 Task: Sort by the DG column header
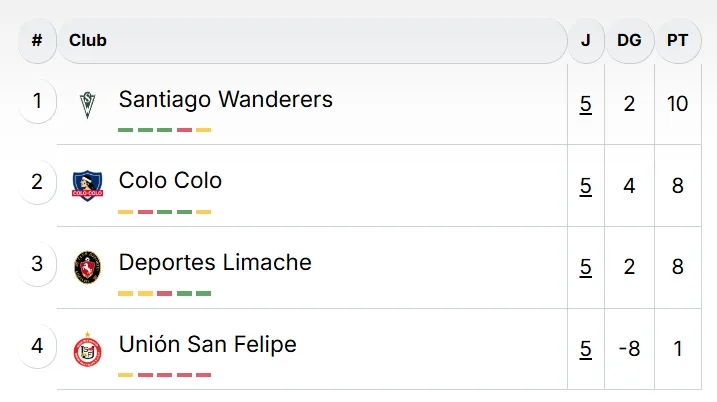tap(629, 41)
